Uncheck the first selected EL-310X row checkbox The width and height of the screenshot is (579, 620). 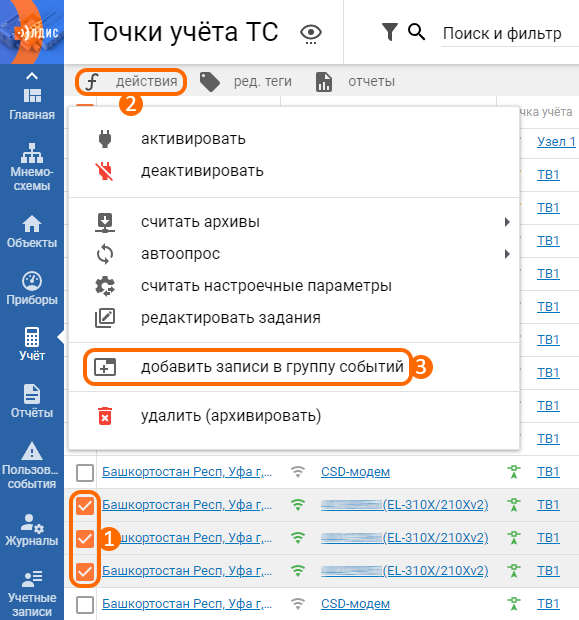[x=85, y=506]
